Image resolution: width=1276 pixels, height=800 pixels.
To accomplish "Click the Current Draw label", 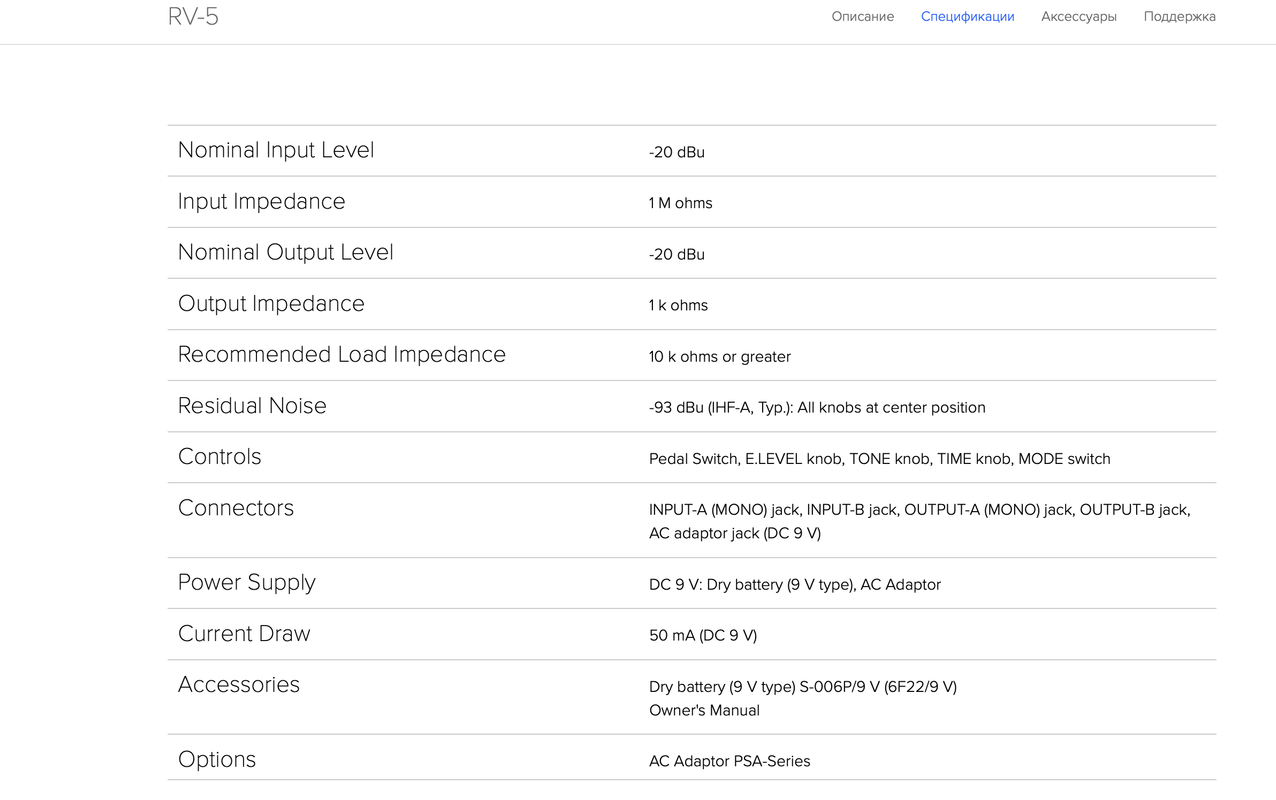I will coord(244,633).
